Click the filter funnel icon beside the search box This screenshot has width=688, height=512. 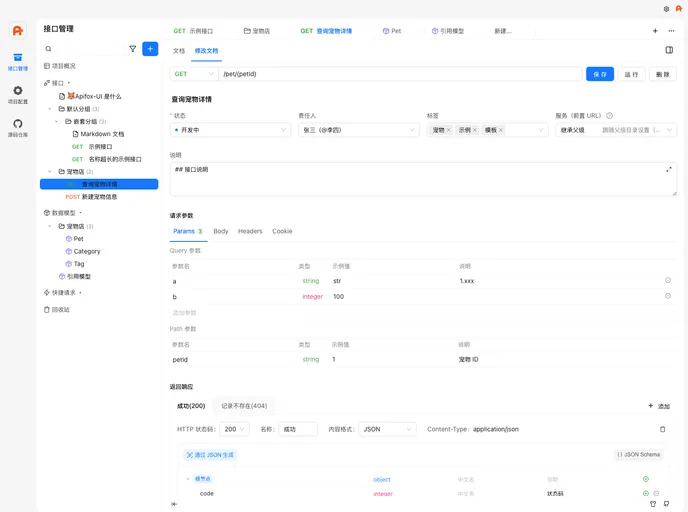click(133, 49)
